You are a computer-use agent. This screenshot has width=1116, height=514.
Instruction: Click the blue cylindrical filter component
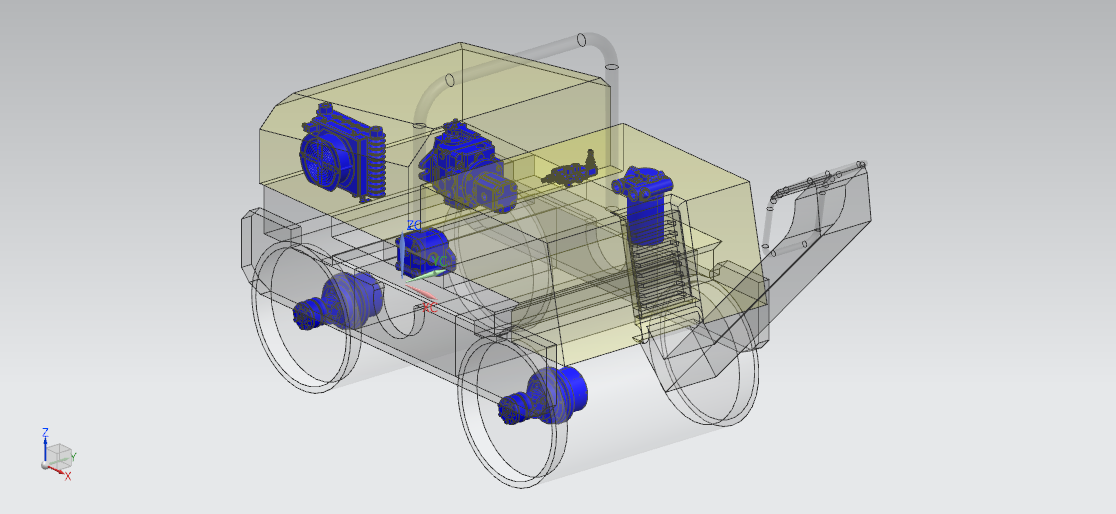(644, 205)
